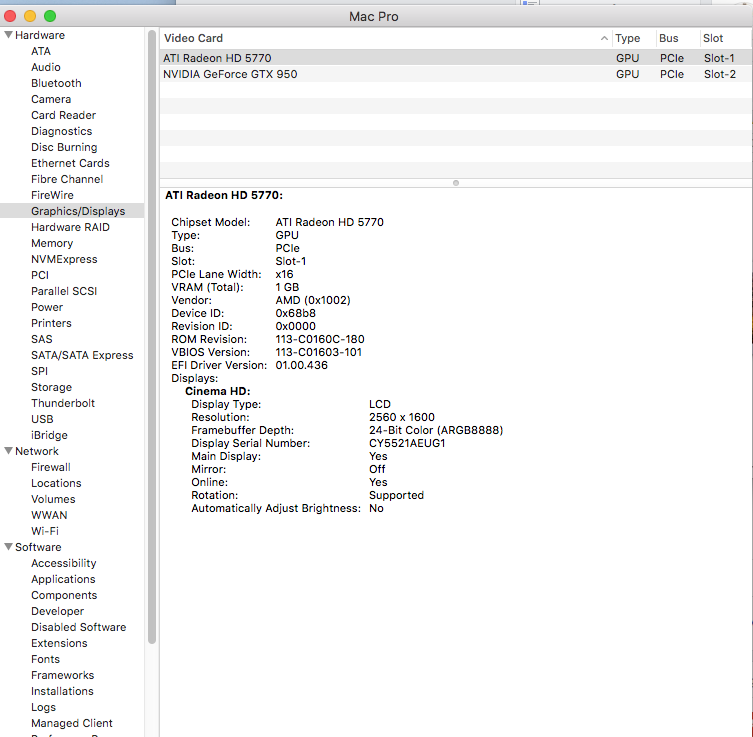Open Disc Burning section
The height and width of the screenshot is (737, 753).
pos(64,147)
